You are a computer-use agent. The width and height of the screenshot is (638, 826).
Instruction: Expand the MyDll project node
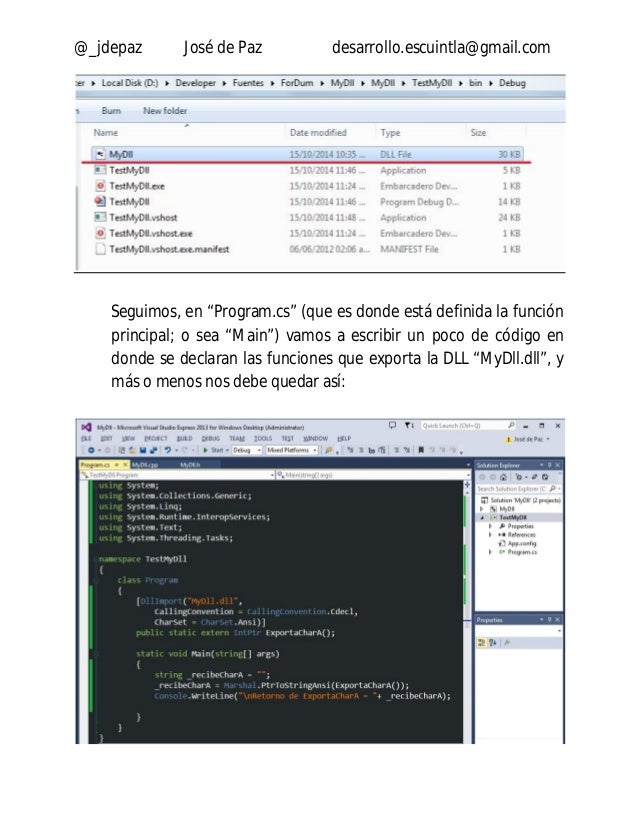click(x=482, y=509)
